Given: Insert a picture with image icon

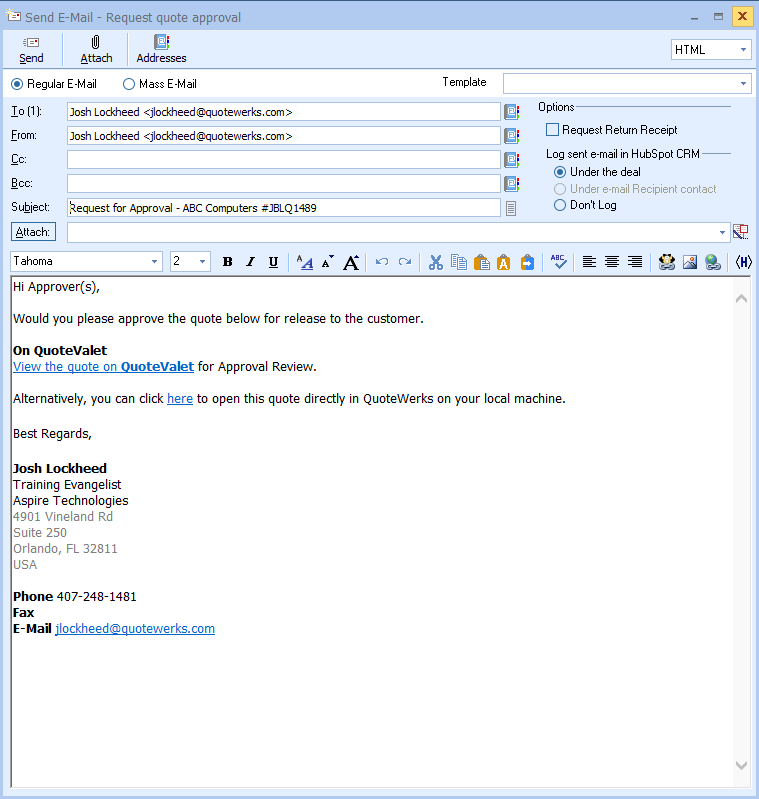Looking at the screenshot, I should [690, 262].
